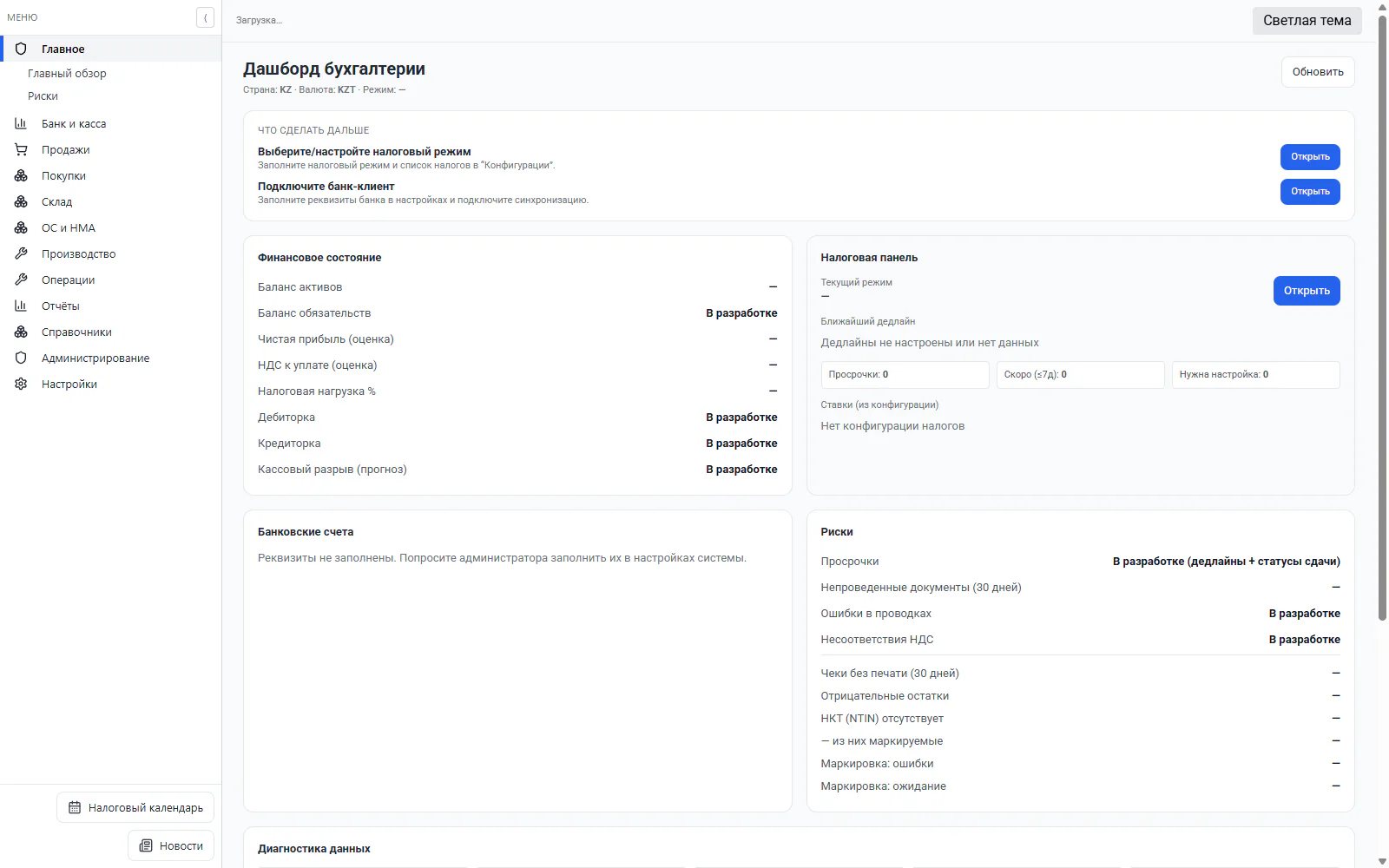Click the 'Чеки без печати (30 дней)' label

(890, 674)
